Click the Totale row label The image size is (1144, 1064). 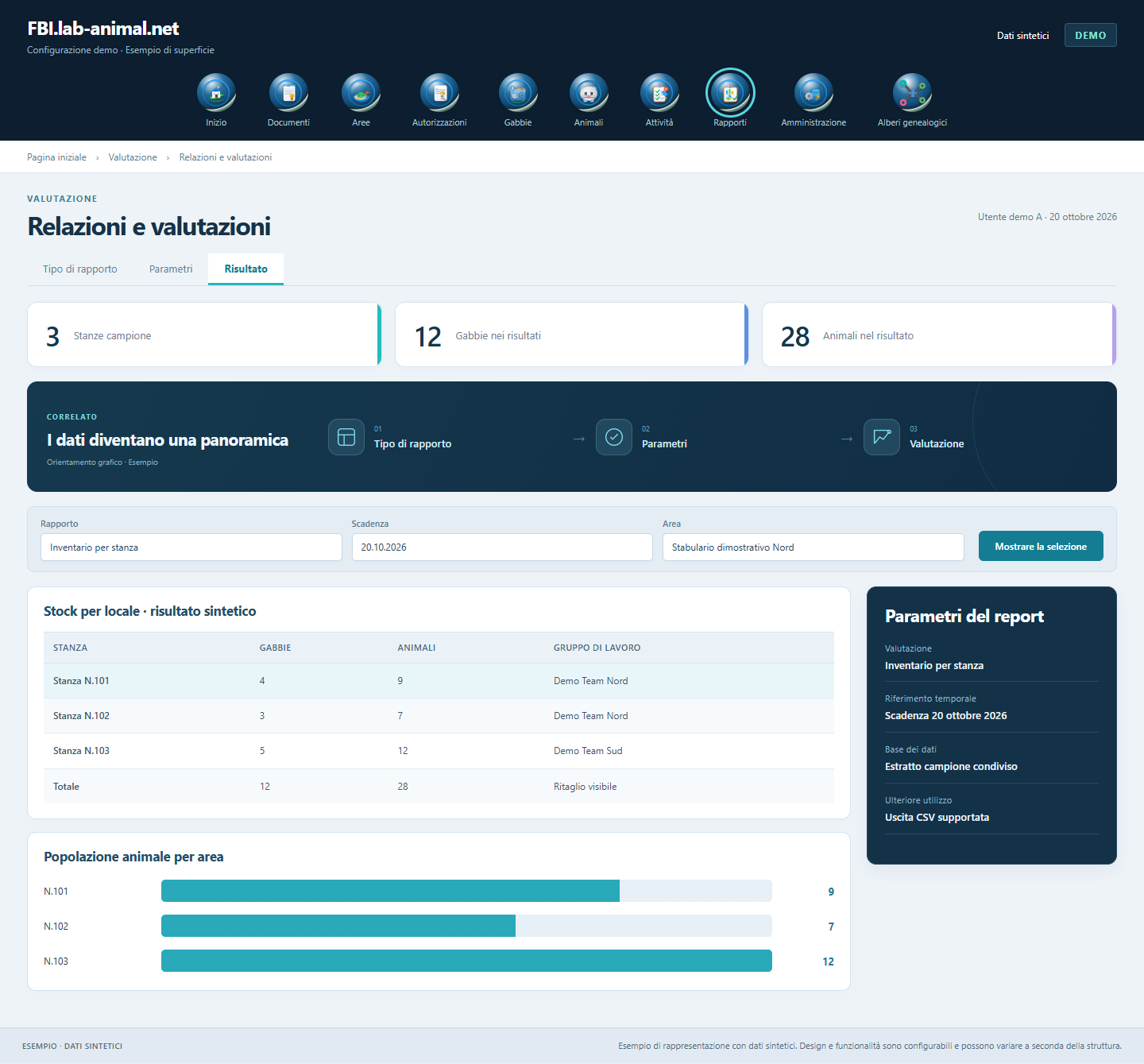click(x=66, y=787)
